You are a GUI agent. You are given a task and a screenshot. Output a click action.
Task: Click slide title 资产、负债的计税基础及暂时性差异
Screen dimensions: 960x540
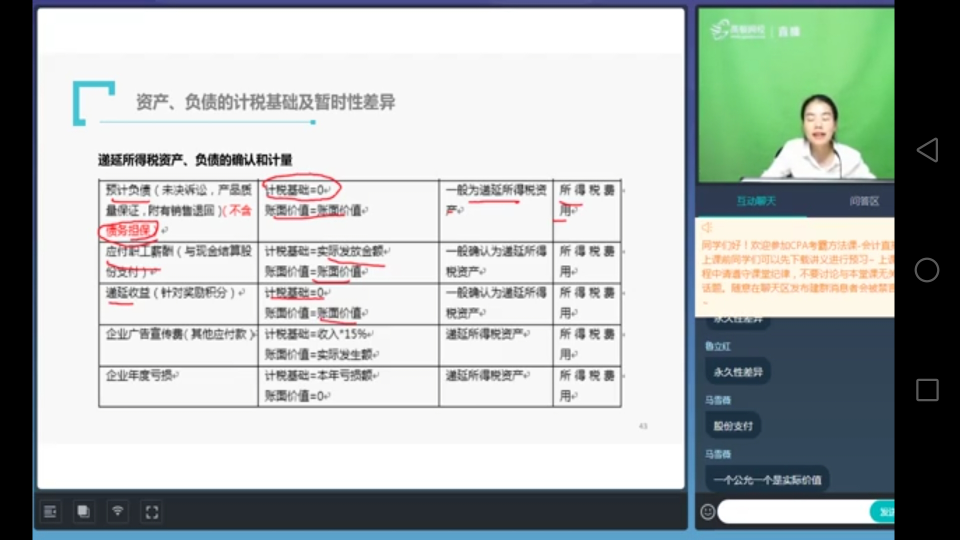pos(265,102)
